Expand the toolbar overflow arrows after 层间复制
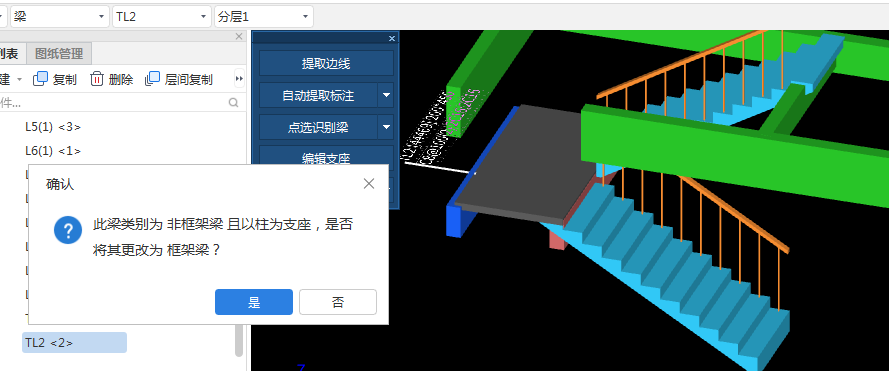889x371 pixels. [x=239, y=79]
